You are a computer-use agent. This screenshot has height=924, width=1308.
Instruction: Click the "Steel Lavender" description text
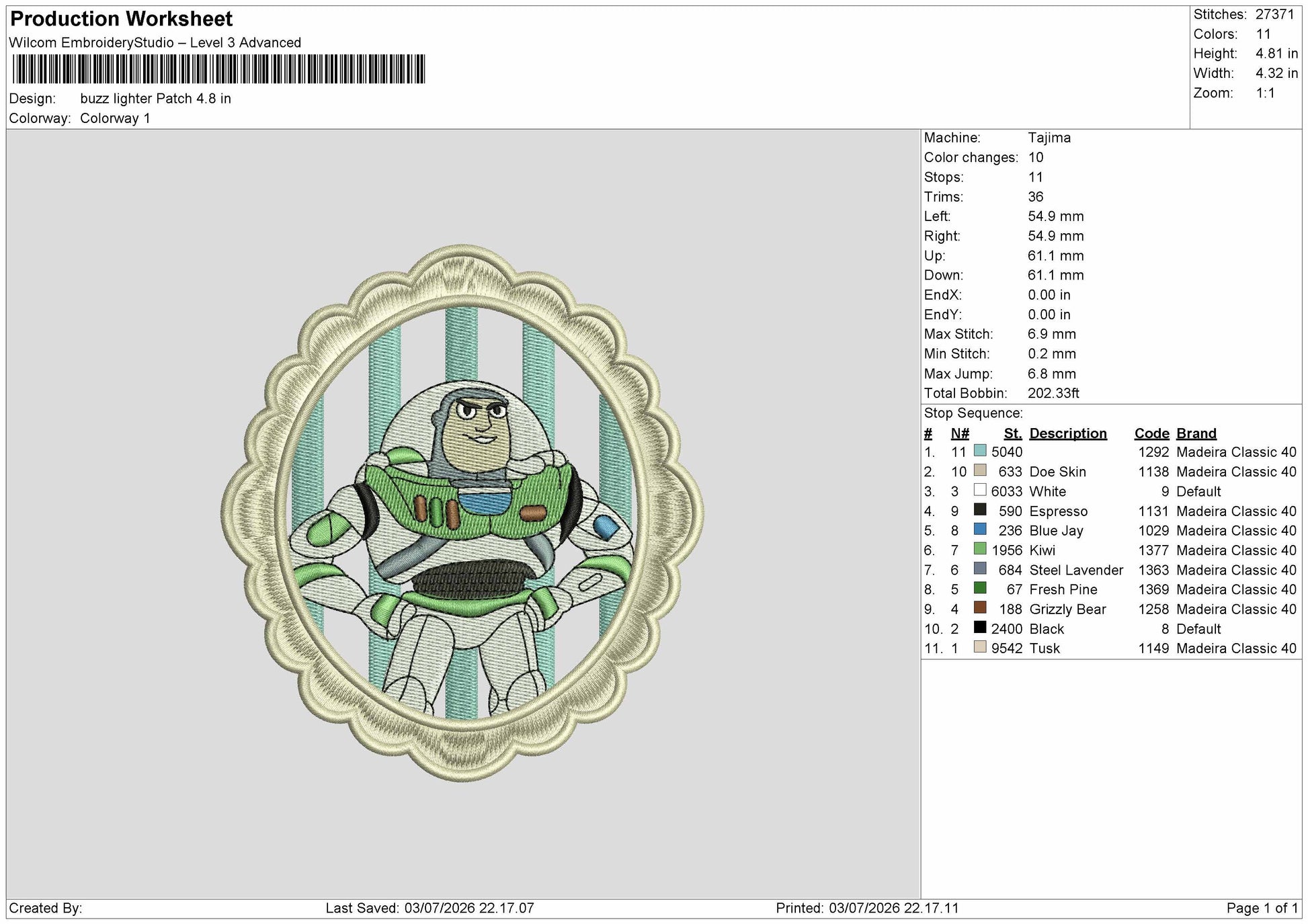[x=1076, y=571]
